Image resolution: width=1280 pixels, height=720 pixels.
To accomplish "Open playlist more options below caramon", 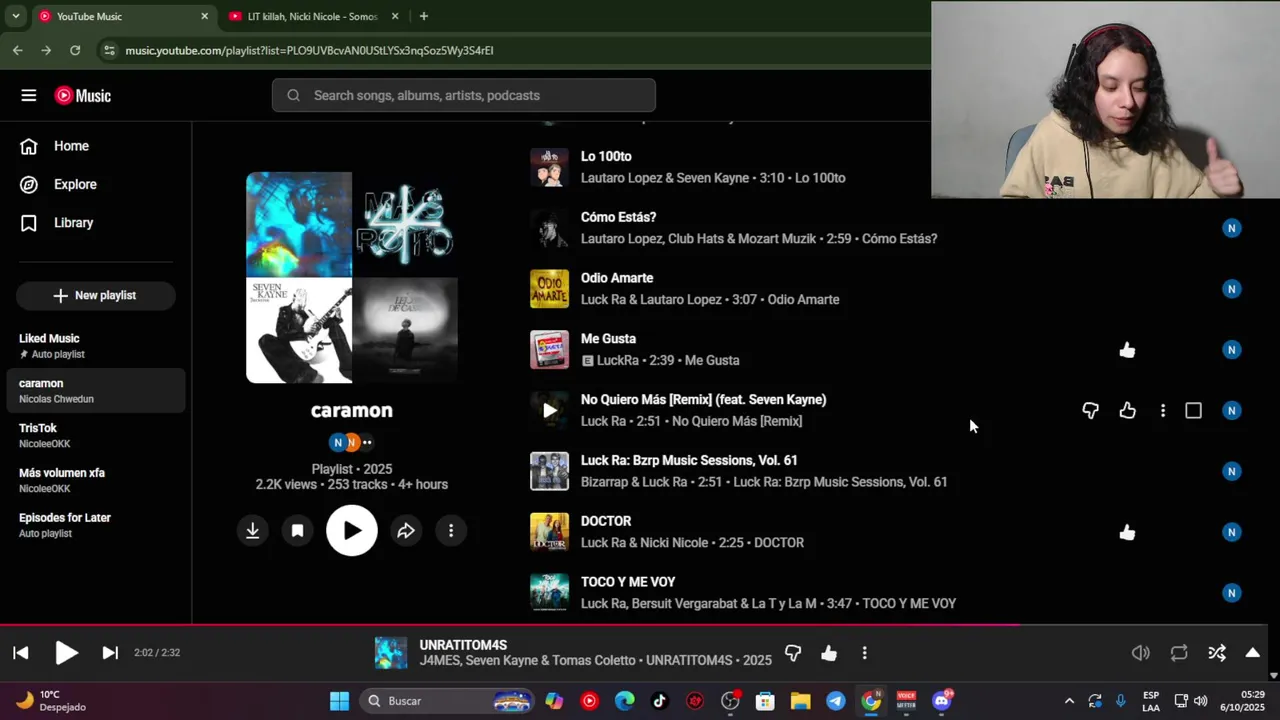I will (451, 531).
